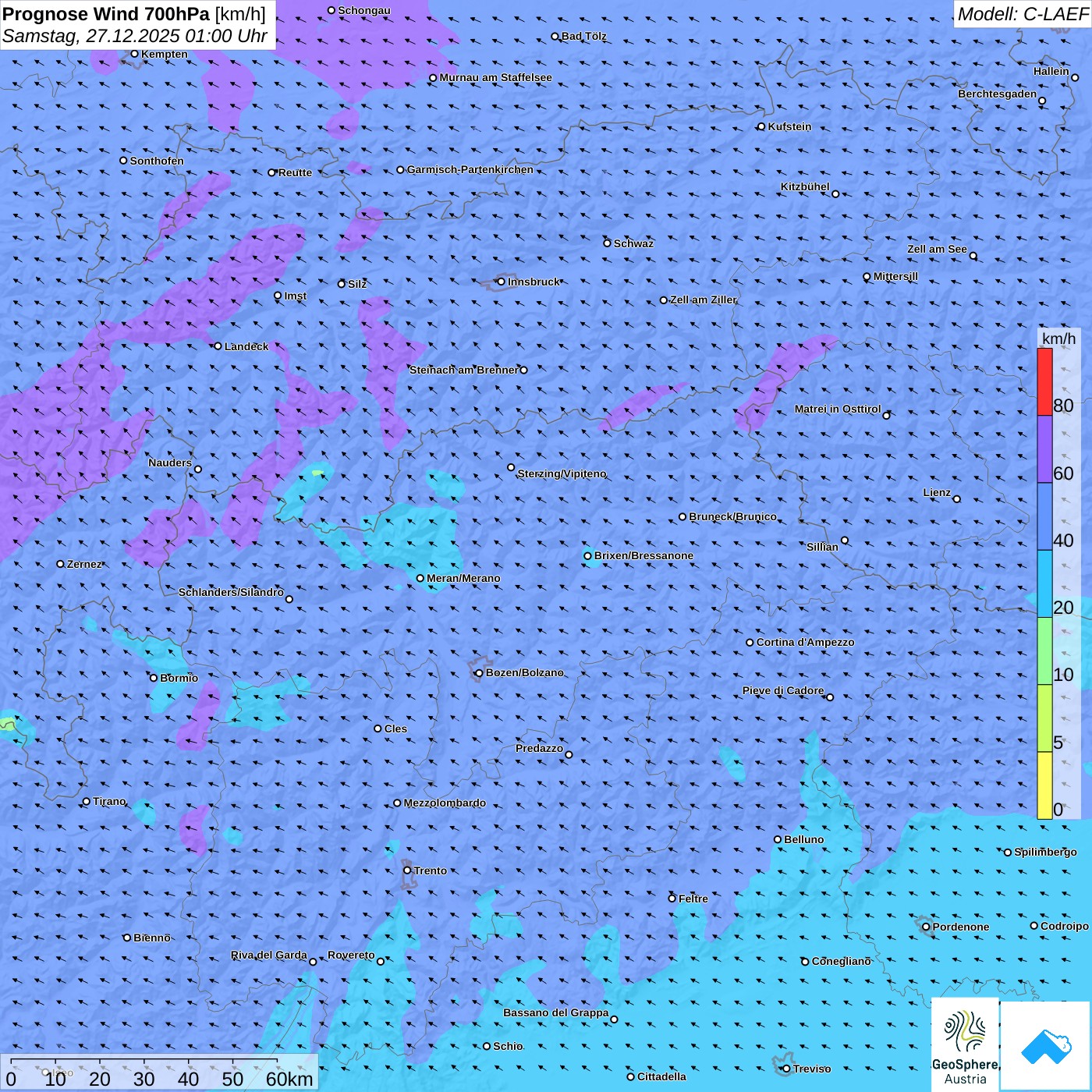Screen dimensions: 1092x1092
Task: Click the Tirano city label
Action: [109, 801]
